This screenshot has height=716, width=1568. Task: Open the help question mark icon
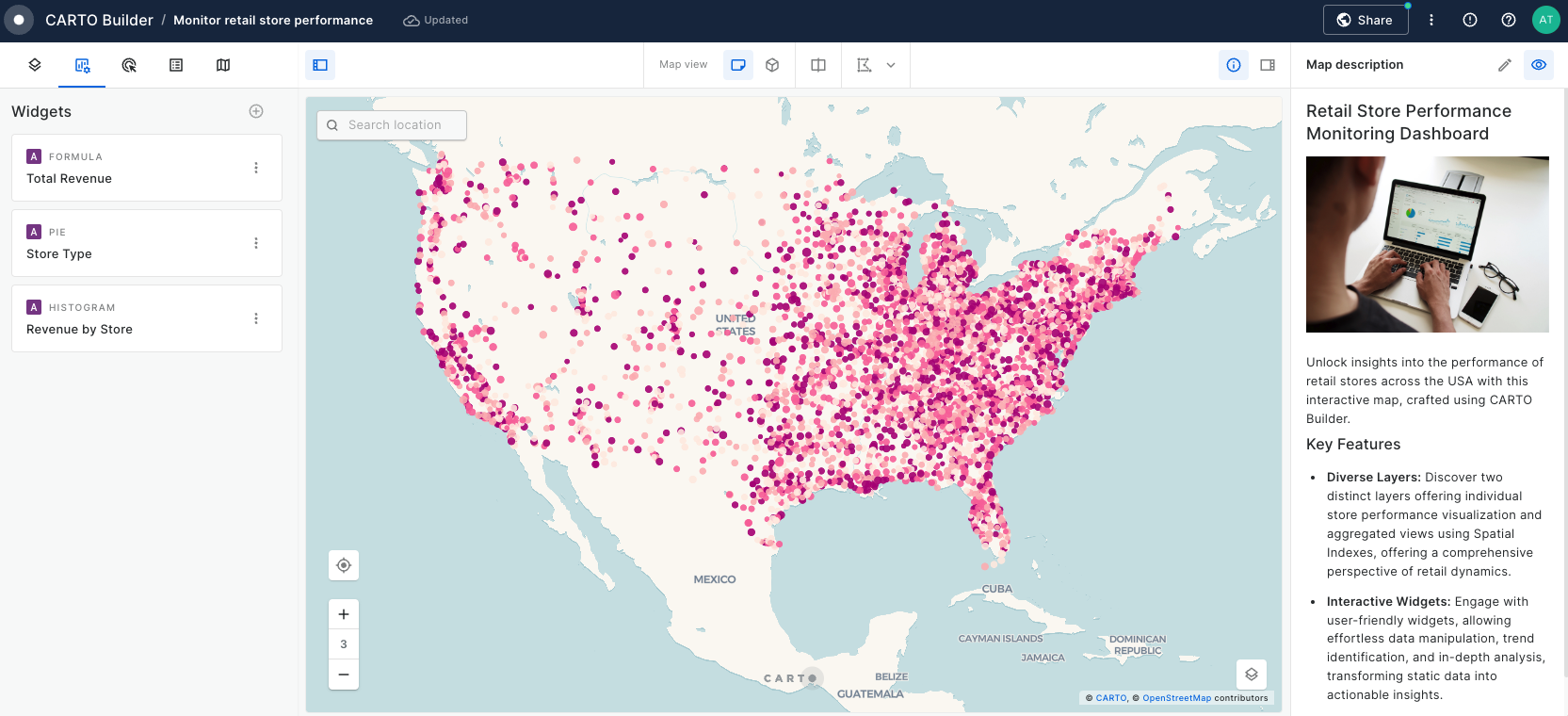(x=1509, y=20)
